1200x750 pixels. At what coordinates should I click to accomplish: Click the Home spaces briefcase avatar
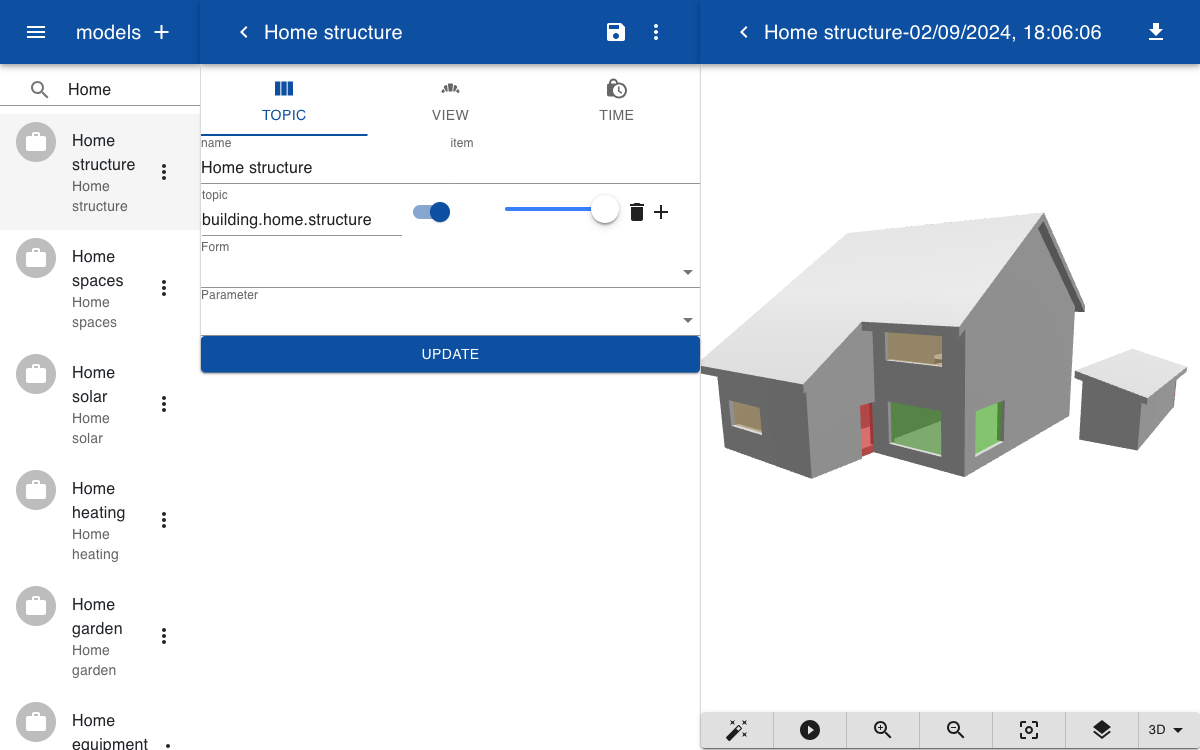(x=36, y=258)
